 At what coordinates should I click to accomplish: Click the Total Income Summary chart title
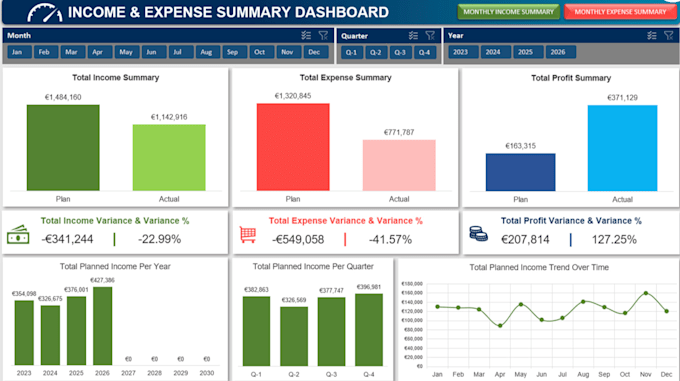click(115, 78)
